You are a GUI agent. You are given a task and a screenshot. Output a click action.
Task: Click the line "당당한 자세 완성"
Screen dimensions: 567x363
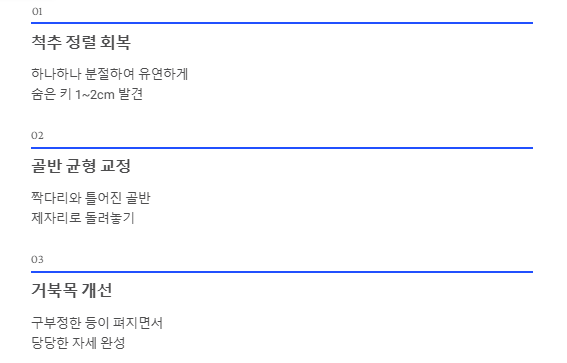point(78,342)
